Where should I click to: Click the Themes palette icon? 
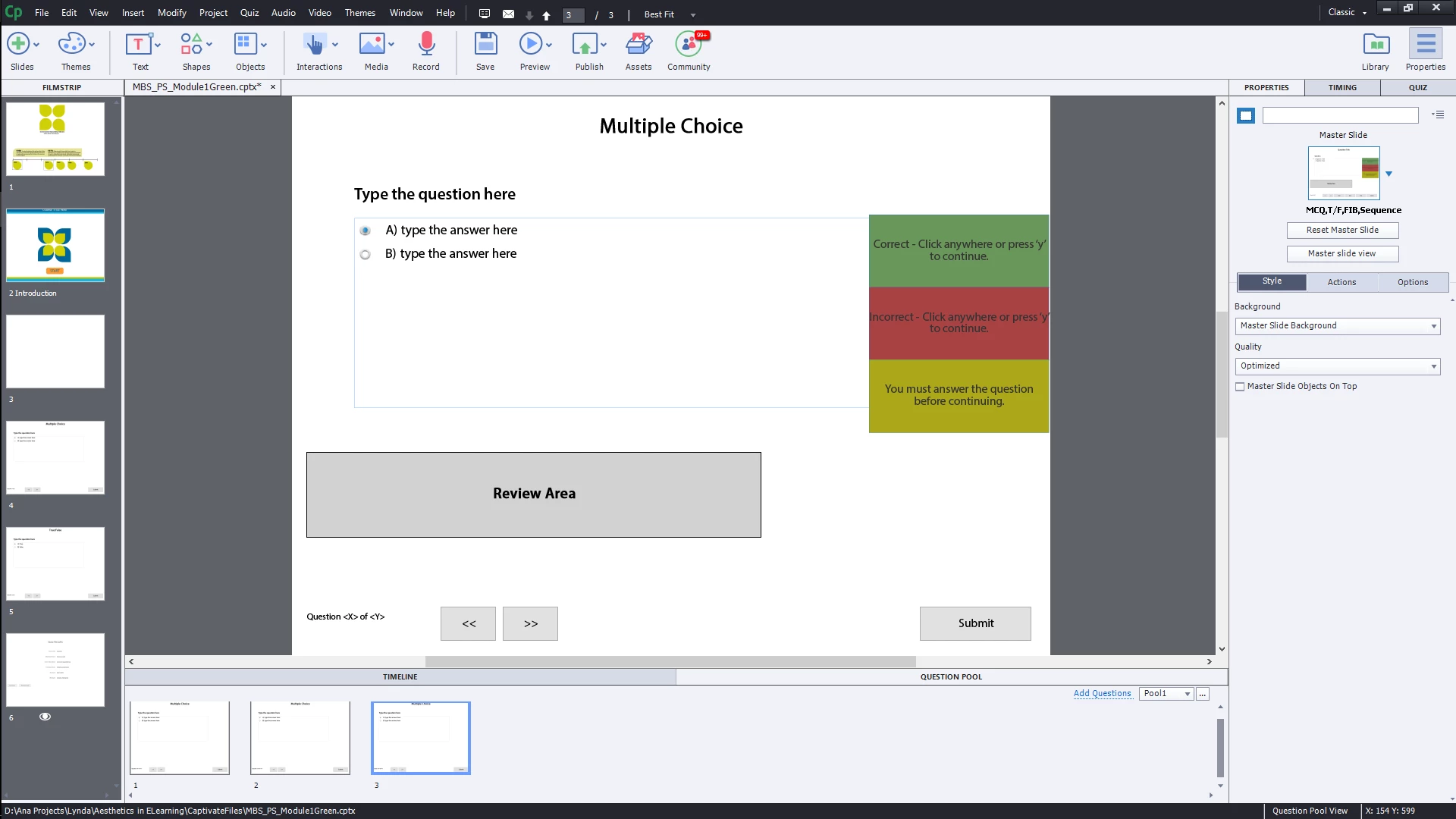(71, 45)
